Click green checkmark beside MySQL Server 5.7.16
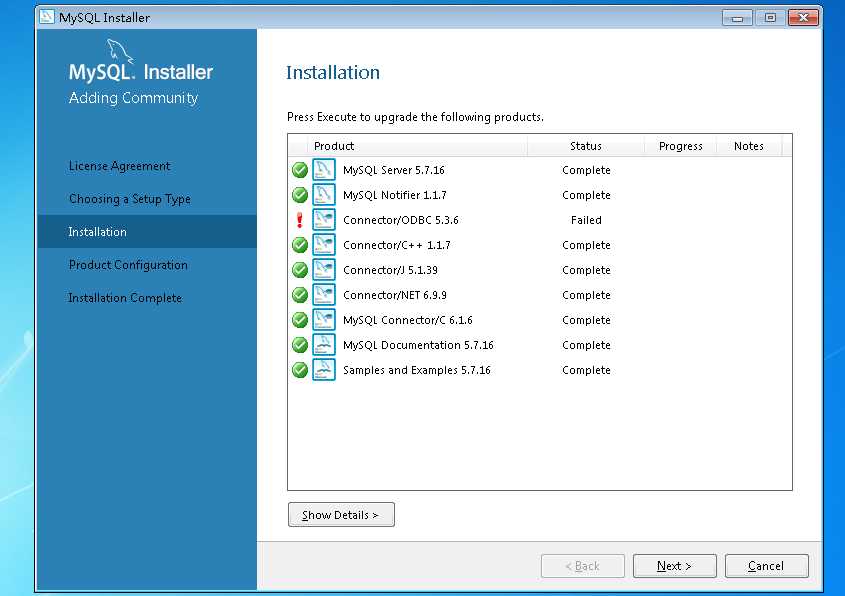Viewport: 845px width, 596px height. [300, 170]
